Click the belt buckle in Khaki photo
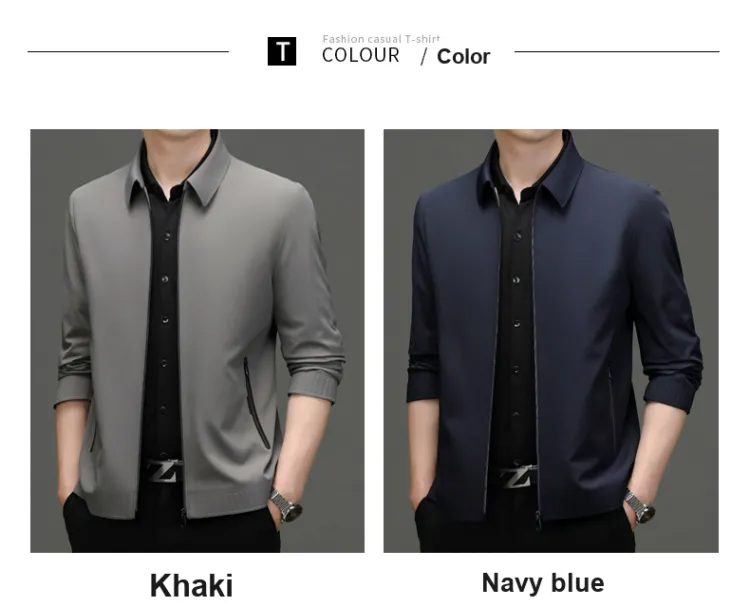Viewport: 750px width, 607px height. (x=165, y=471)
